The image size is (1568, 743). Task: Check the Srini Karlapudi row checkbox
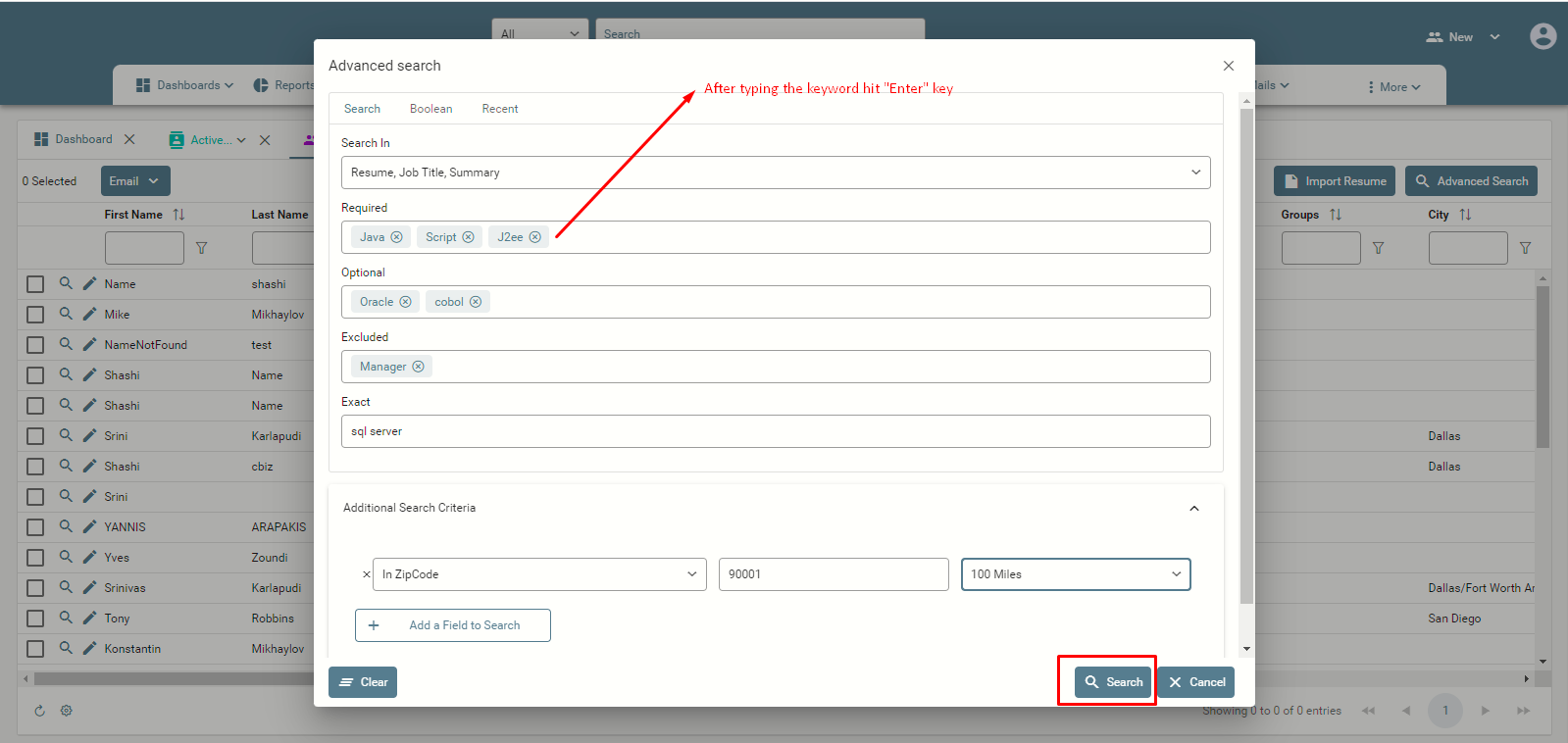[35, 436]
